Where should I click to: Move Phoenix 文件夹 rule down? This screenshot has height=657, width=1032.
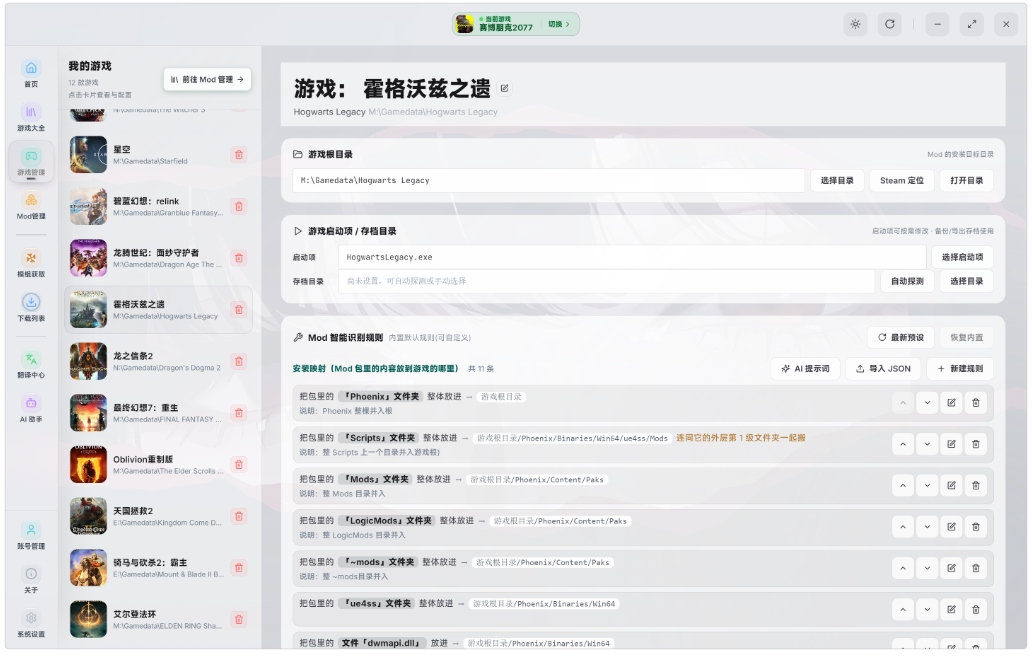[927, 403]
